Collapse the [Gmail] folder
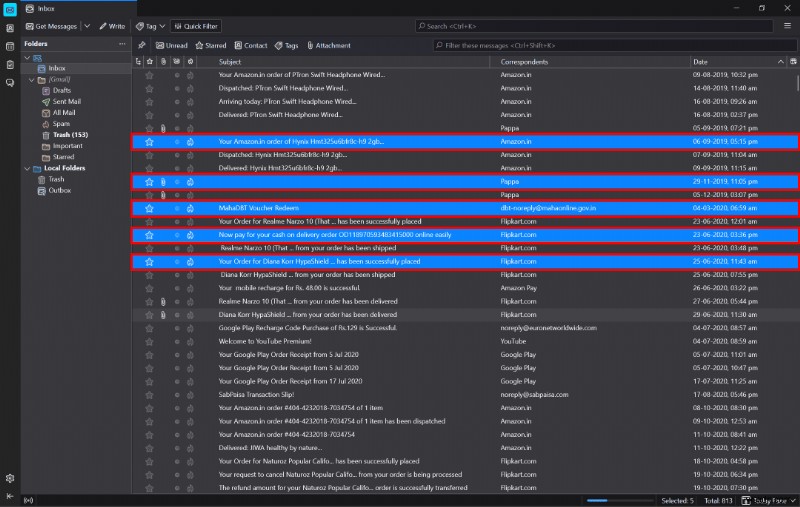Viewport: 800px width, 507px height. pos(32,80)
